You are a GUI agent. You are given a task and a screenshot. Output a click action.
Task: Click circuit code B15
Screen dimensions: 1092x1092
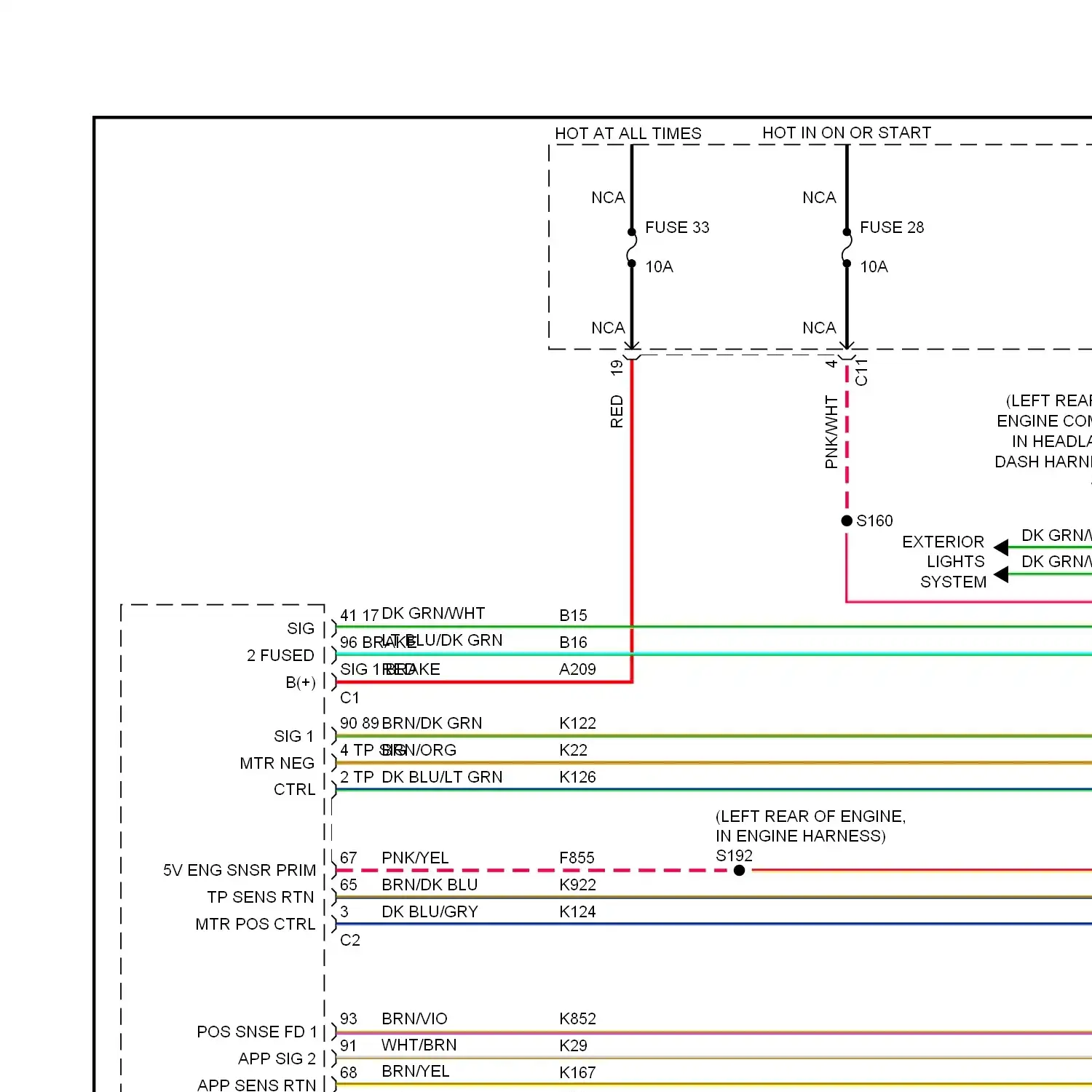(x=573, y=615)
